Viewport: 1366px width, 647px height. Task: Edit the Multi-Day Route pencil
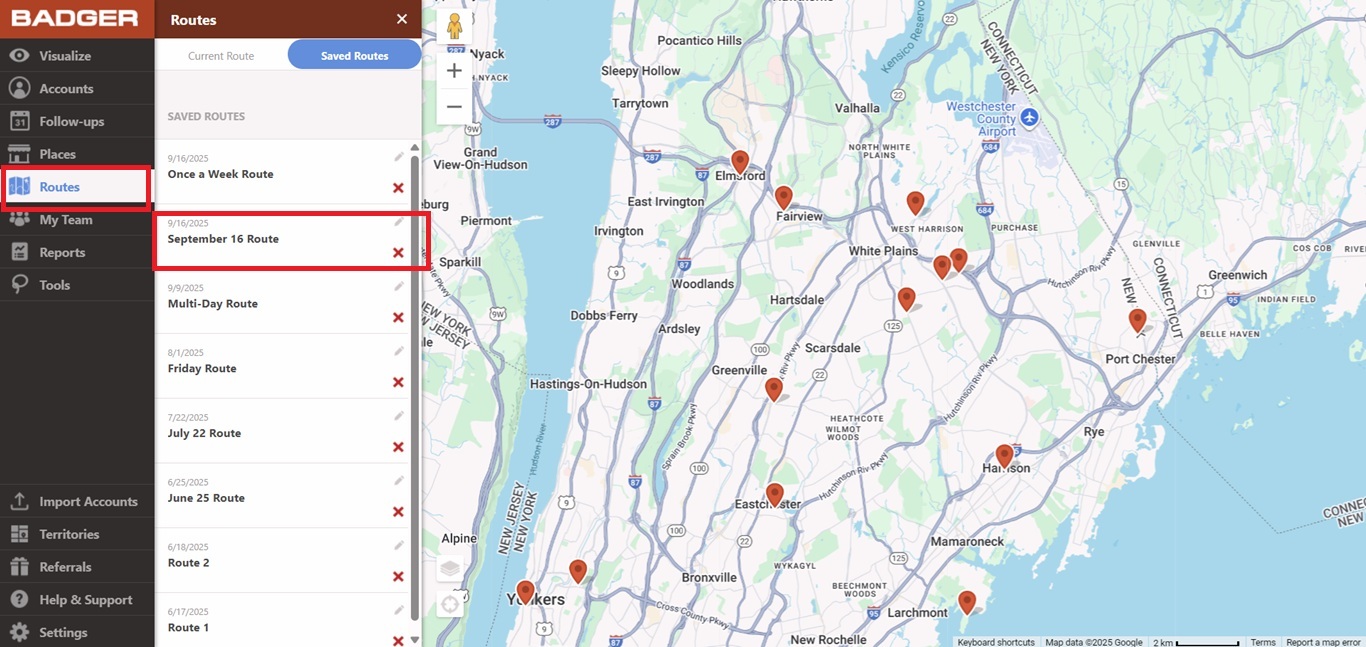tap(399, 286)
